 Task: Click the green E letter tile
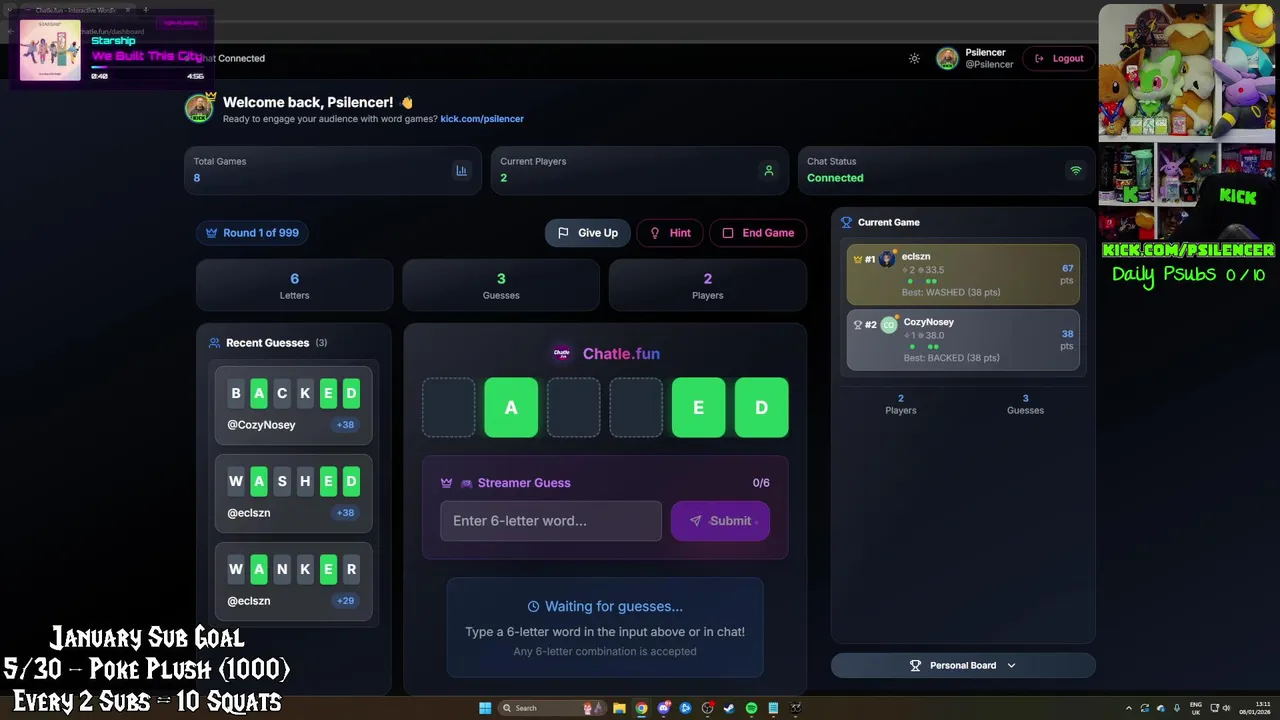[x=698, y=407]
